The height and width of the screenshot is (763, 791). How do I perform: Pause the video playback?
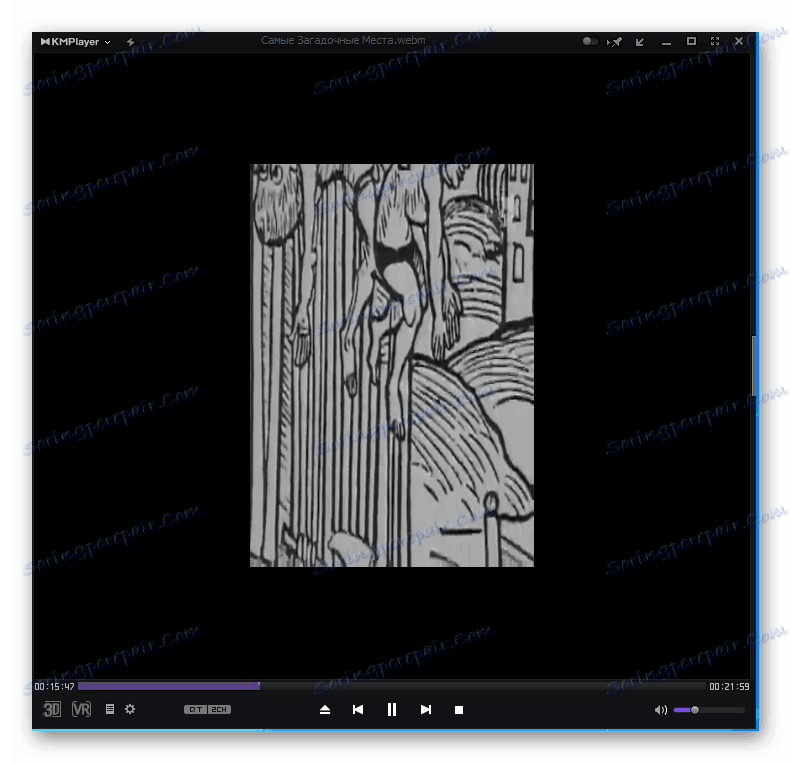click(391, 710)
